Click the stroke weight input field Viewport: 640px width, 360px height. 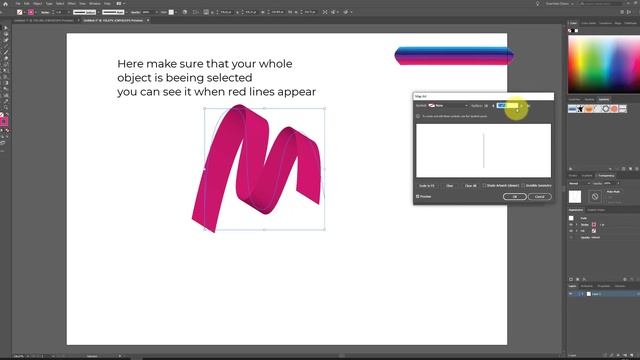click(60, 12)
